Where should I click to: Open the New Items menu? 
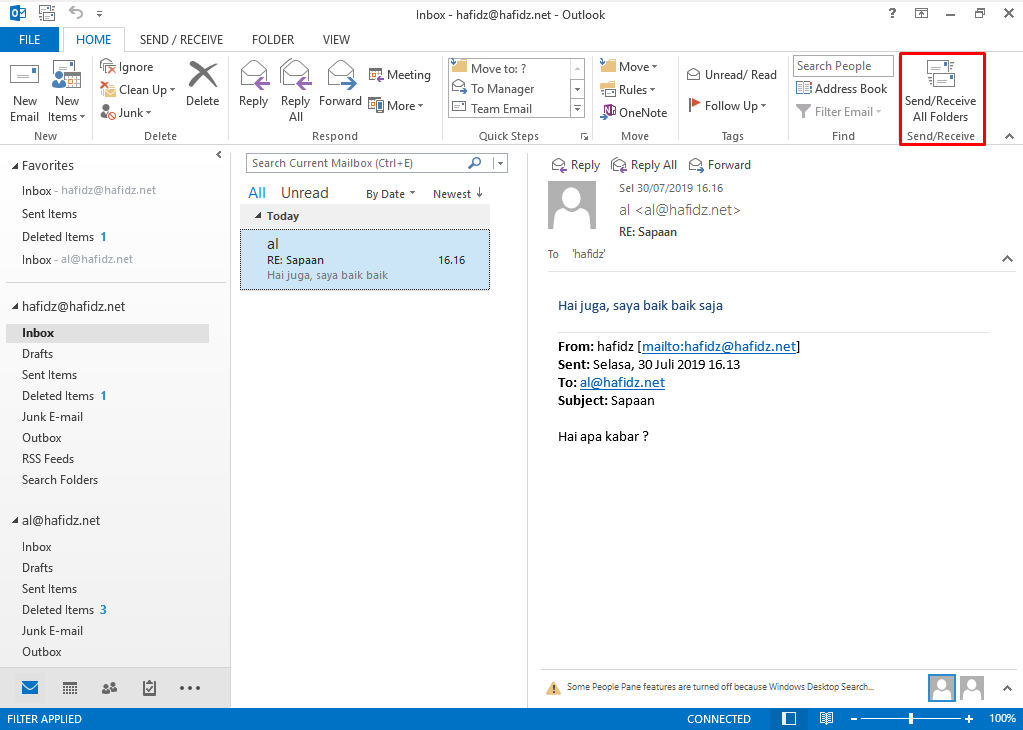(x=67, y=92)
